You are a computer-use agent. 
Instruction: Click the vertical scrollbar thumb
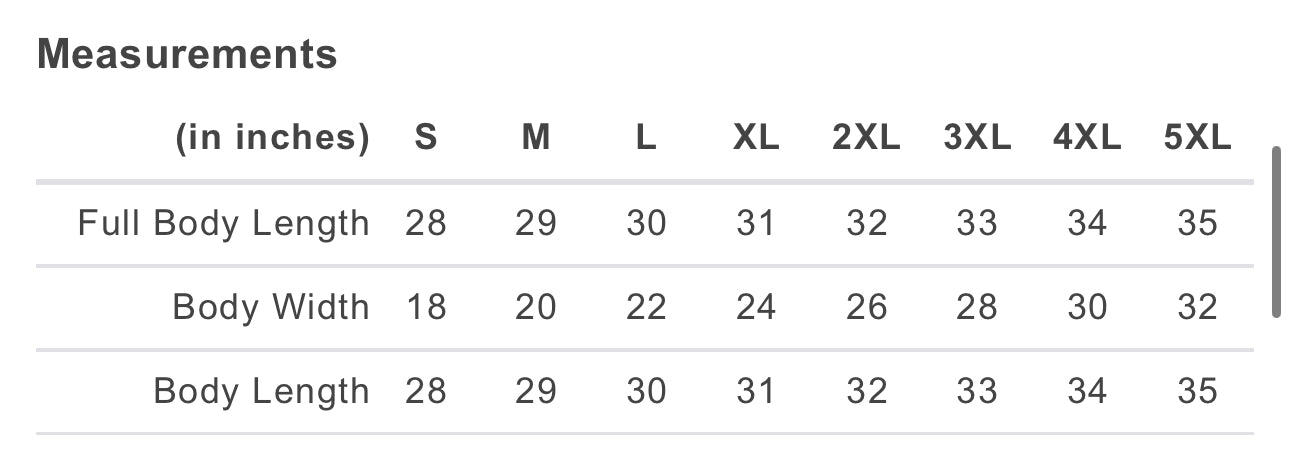pos(1276,232)
